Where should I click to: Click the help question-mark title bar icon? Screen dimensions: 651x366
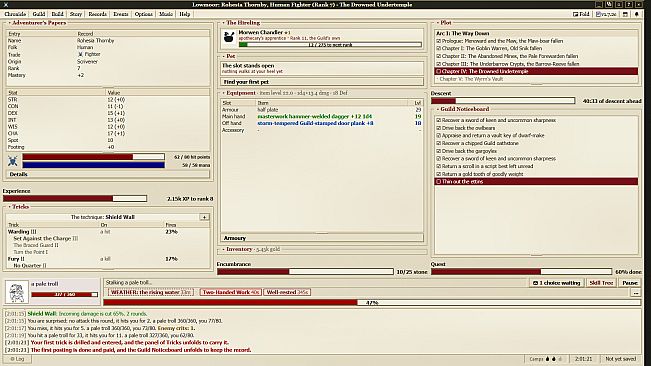pyautogui.click(x=629, y=5)
